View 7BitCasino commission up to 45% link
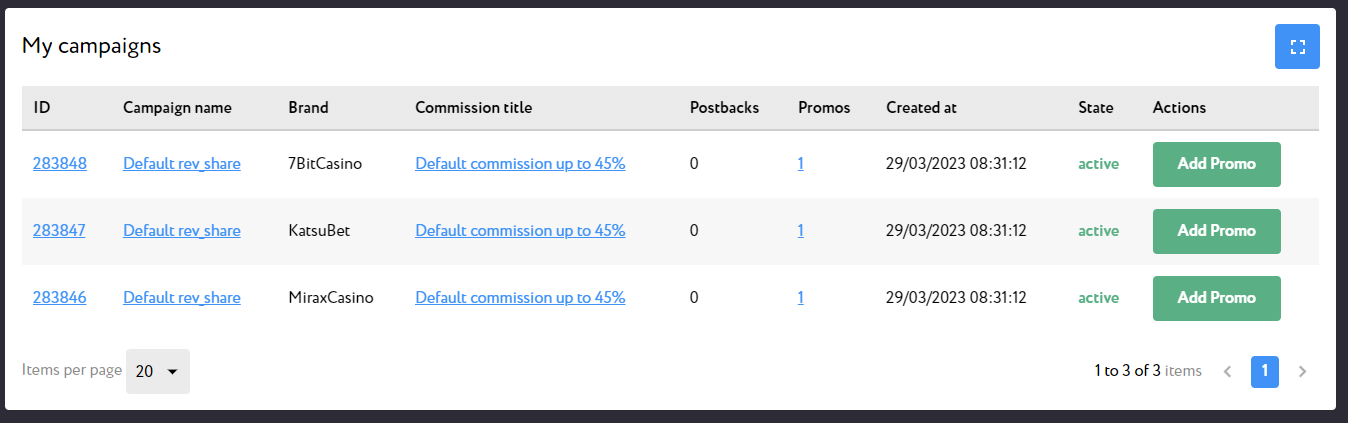The height and width of the screenshot is (423, 1348). click(520, 164)
